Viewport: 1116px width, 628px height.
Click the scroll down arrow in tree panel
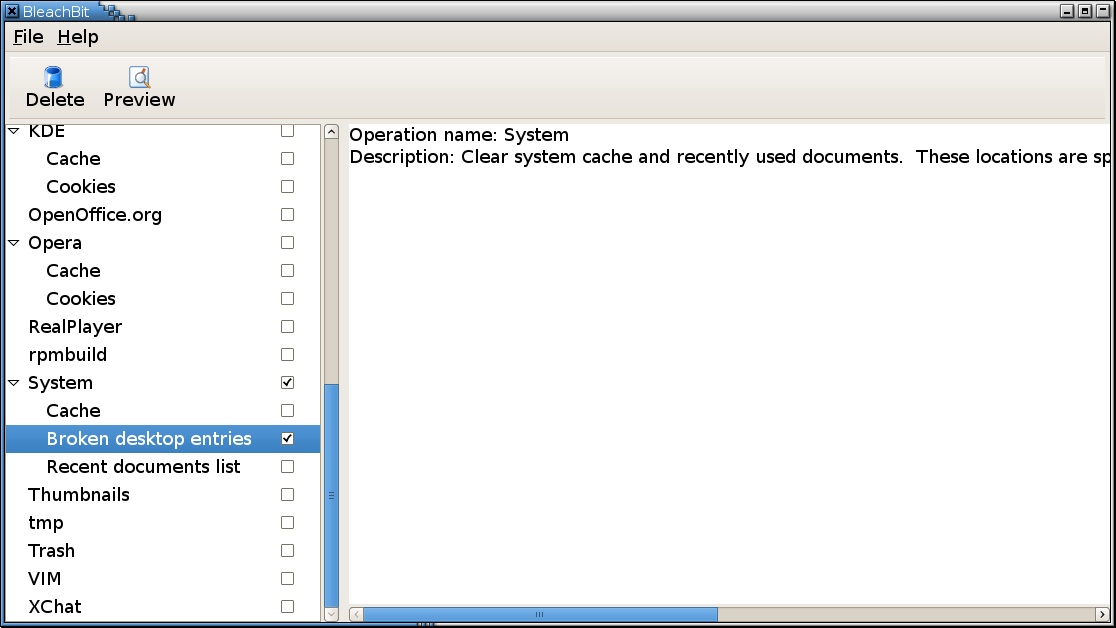[x=331, y=612]
